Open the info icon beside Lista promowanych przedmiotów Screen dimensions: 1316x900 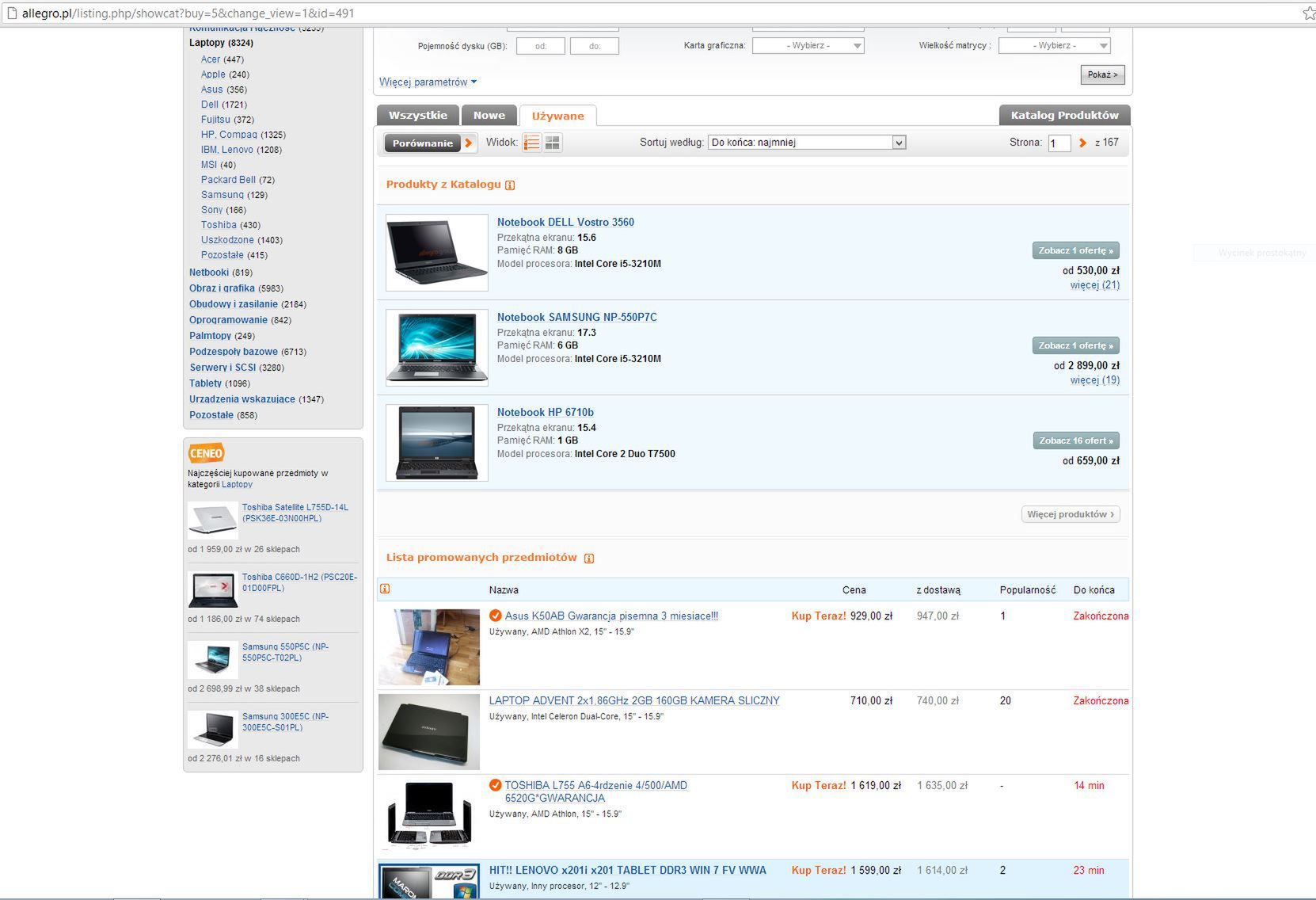[589, 559]
